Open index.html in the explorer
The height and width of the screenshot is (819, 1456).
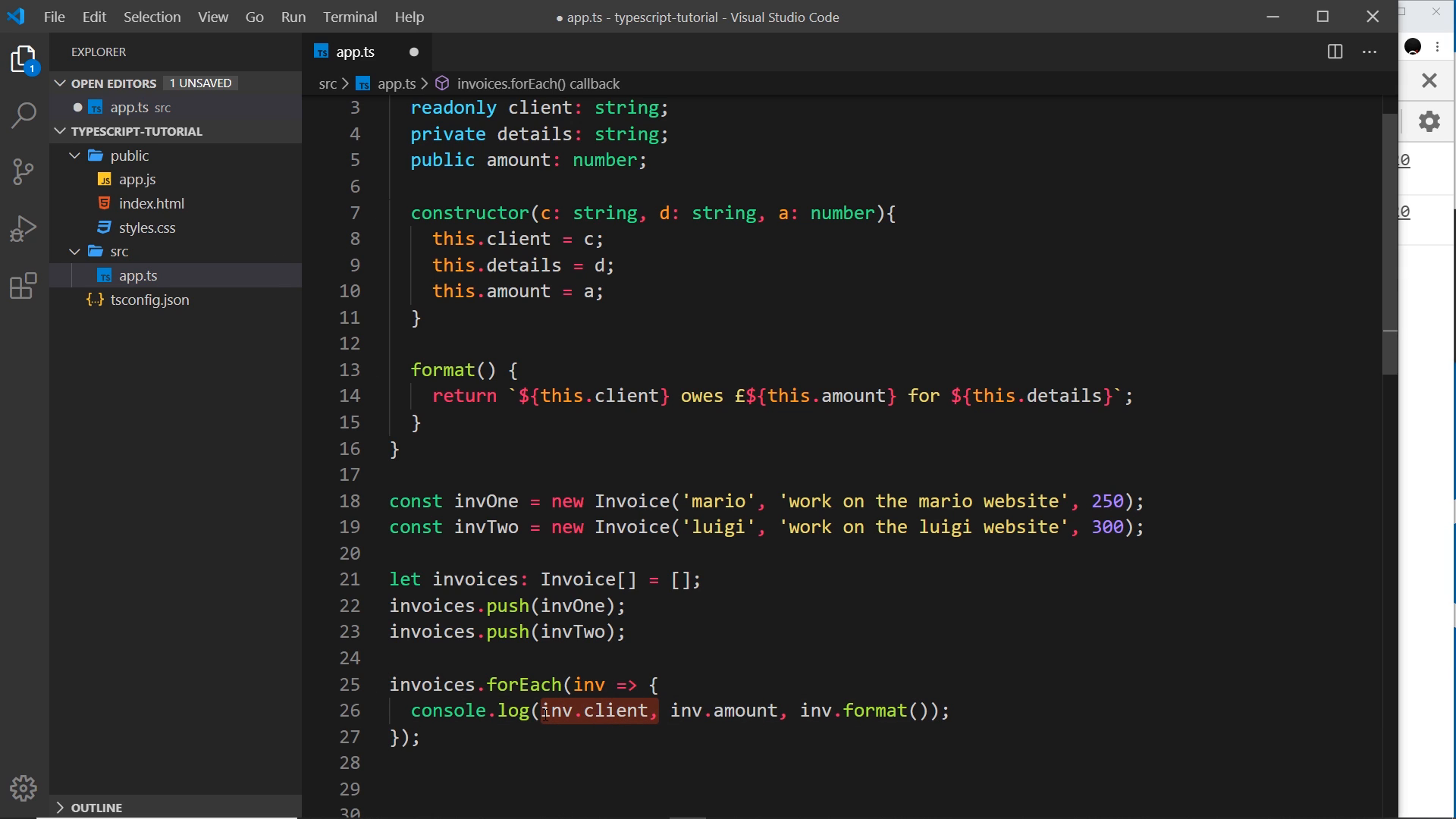(152, 204)
